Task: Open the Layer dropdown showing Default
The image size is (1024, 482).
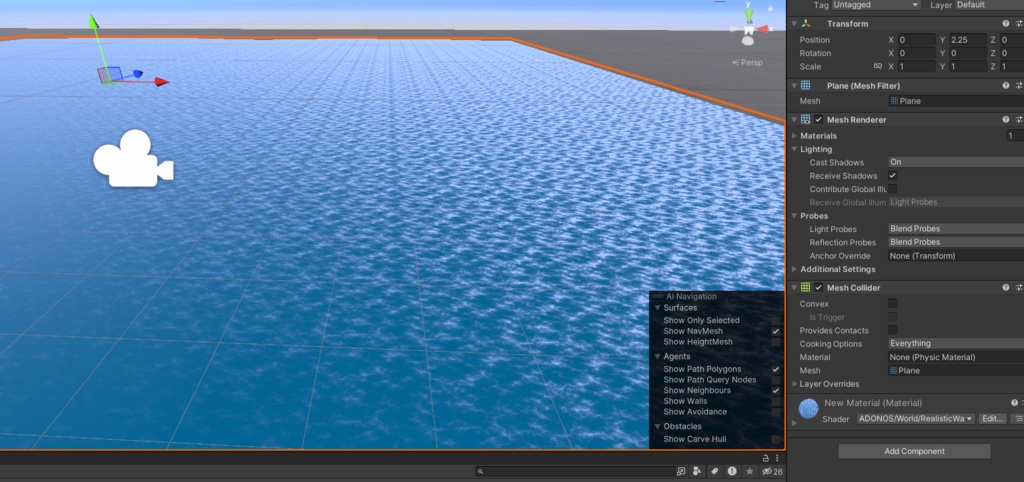Action: (989, 5)
